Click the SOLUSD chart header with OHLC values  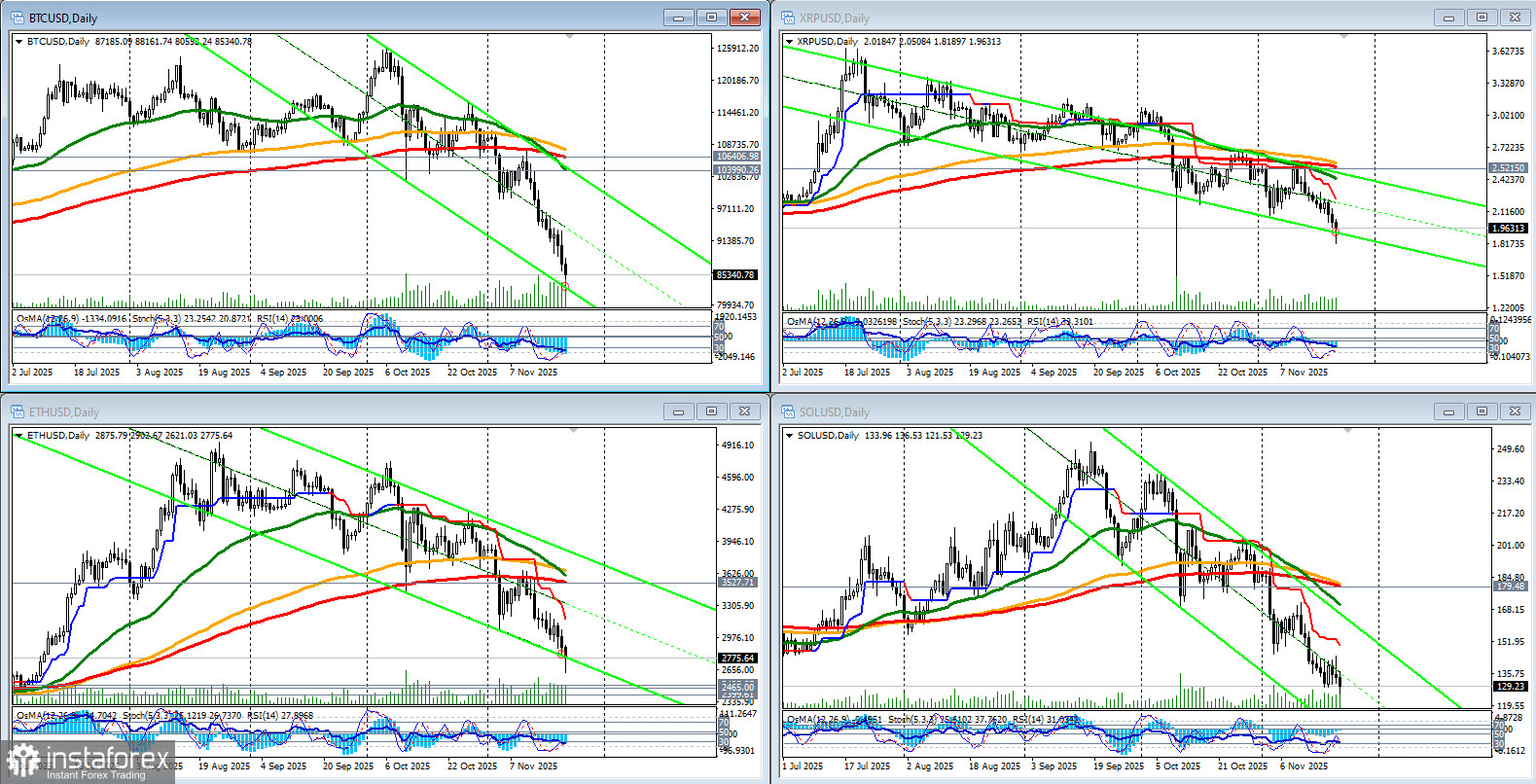(x=890, y=436)
